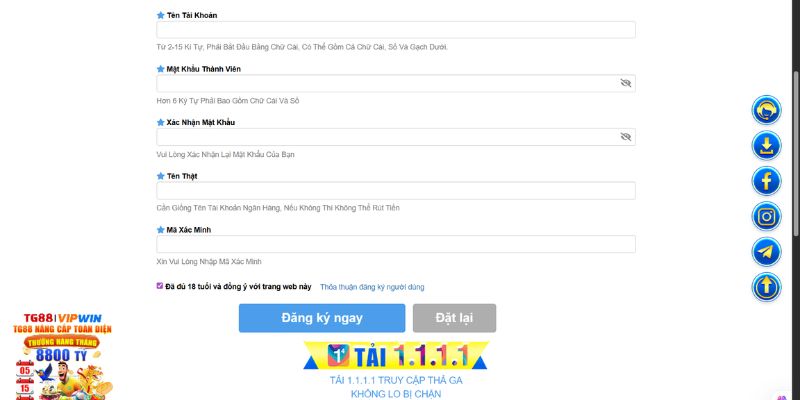Open the customer support headset icon
This screenshot has height=400, width=800.
coord(766,110)
